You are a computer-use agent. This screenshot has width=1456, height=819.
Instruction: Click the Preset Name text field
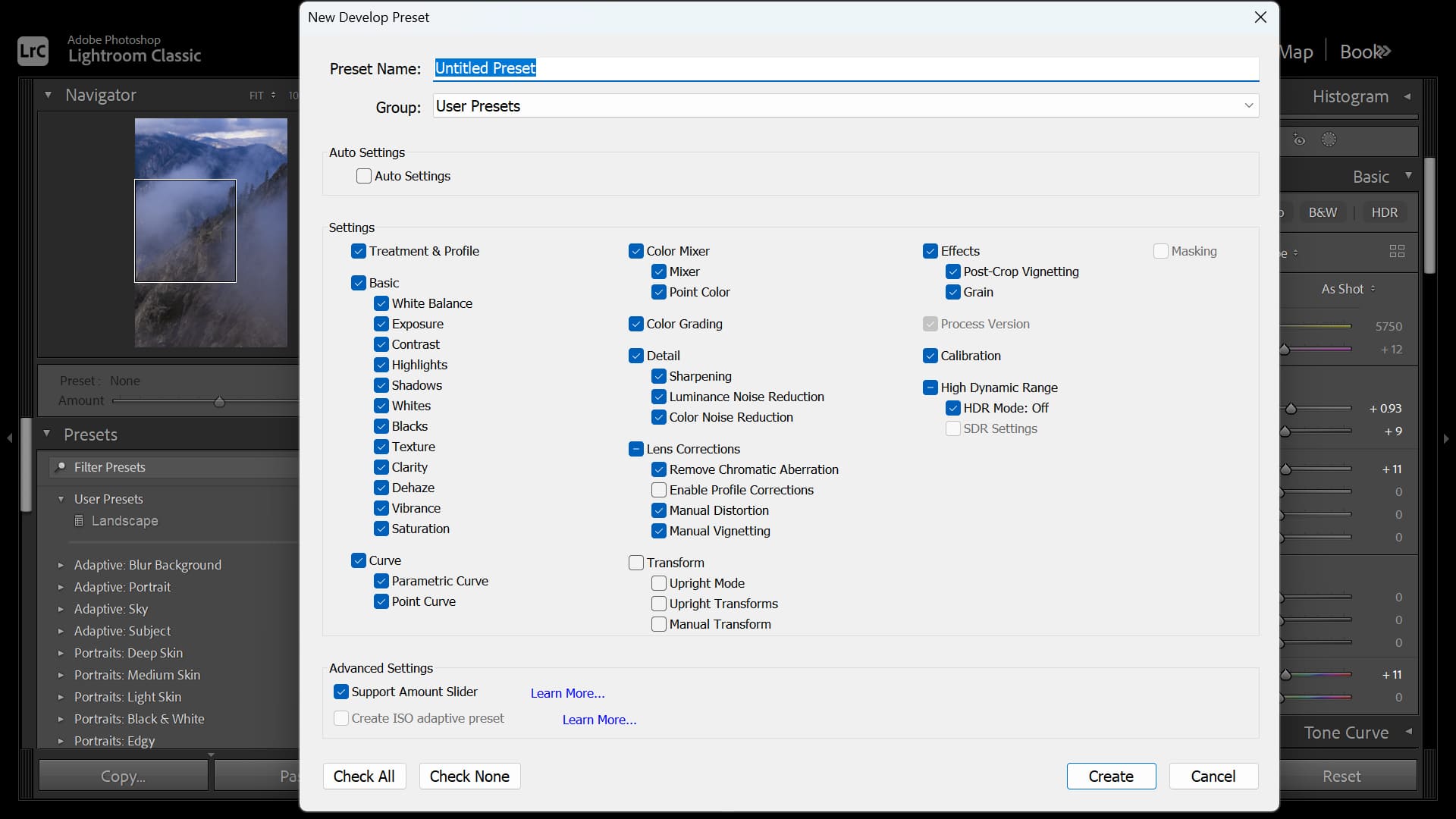pyautogui.click(x=846, y=68)
